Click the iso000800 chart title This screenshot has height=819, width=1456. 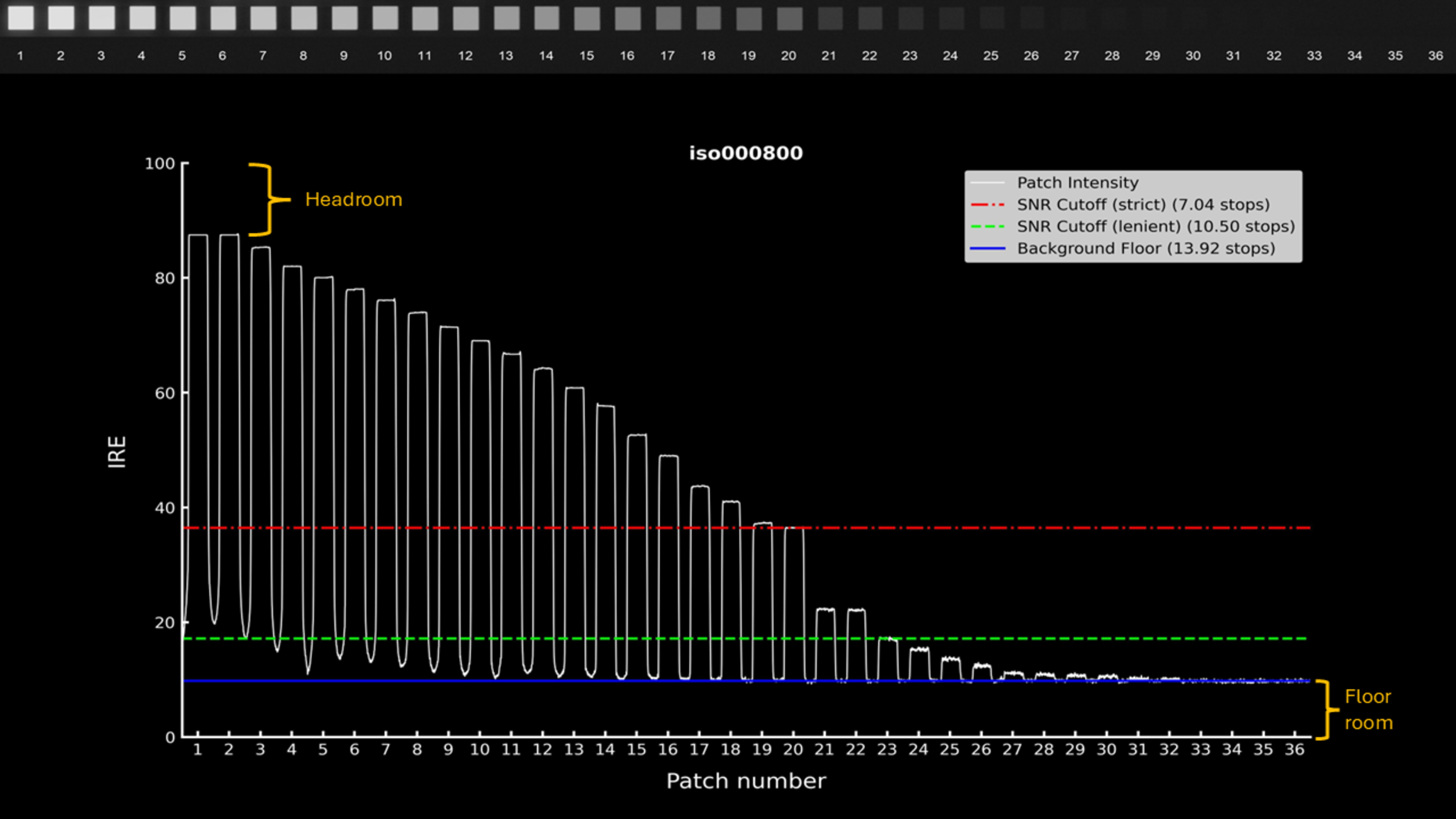745,153
